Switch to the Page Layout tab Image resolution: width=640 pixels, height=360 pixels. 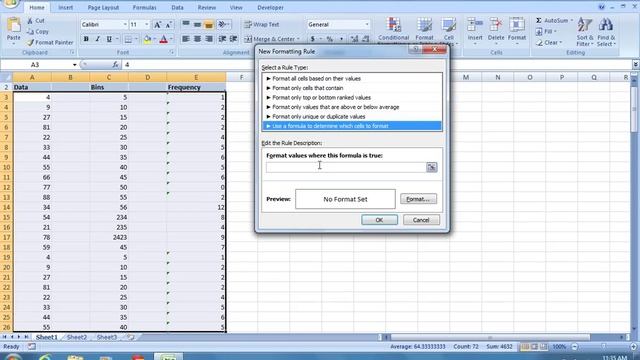103,7
